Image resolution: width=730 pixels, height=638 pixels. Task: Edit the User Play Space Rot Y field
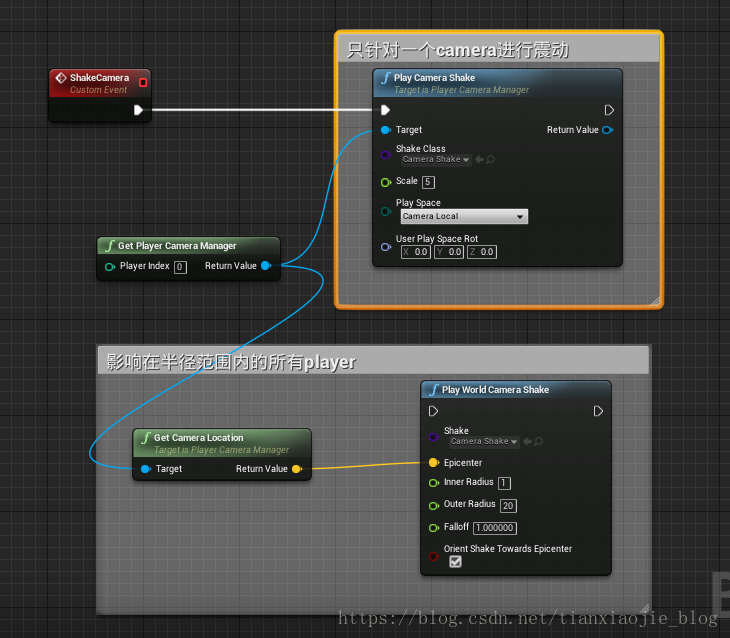[449, 252]
